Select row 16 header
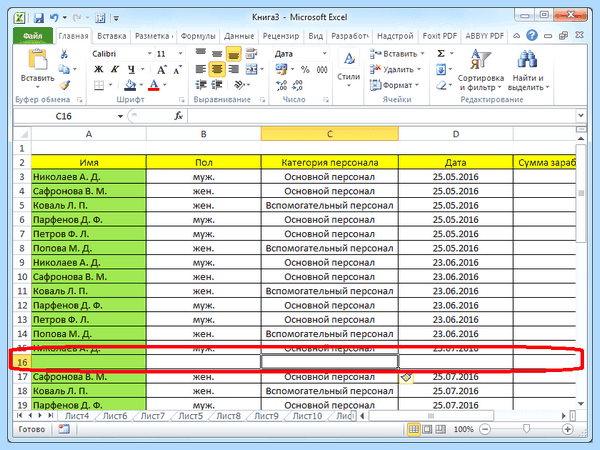This screenshot has height=450, width=600. (x=22, y=362)
